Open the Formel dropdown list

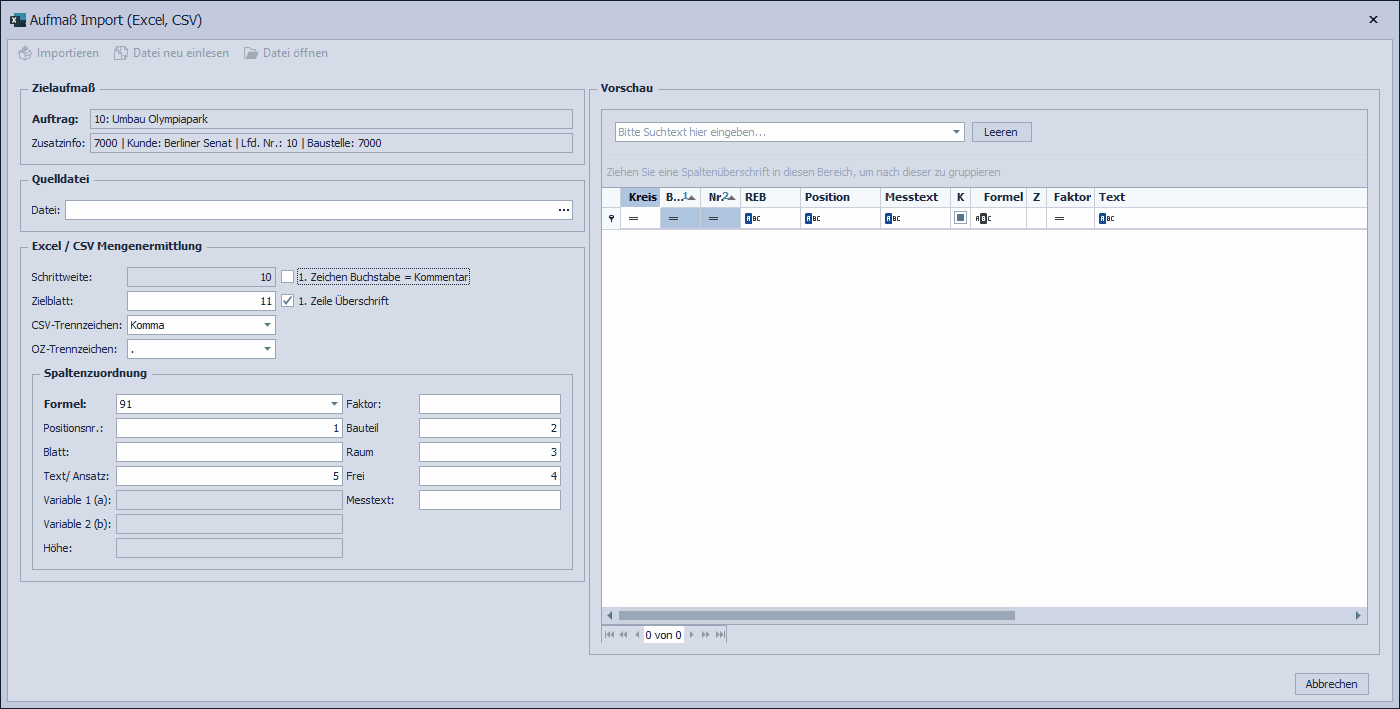click(x=334, y=404)
